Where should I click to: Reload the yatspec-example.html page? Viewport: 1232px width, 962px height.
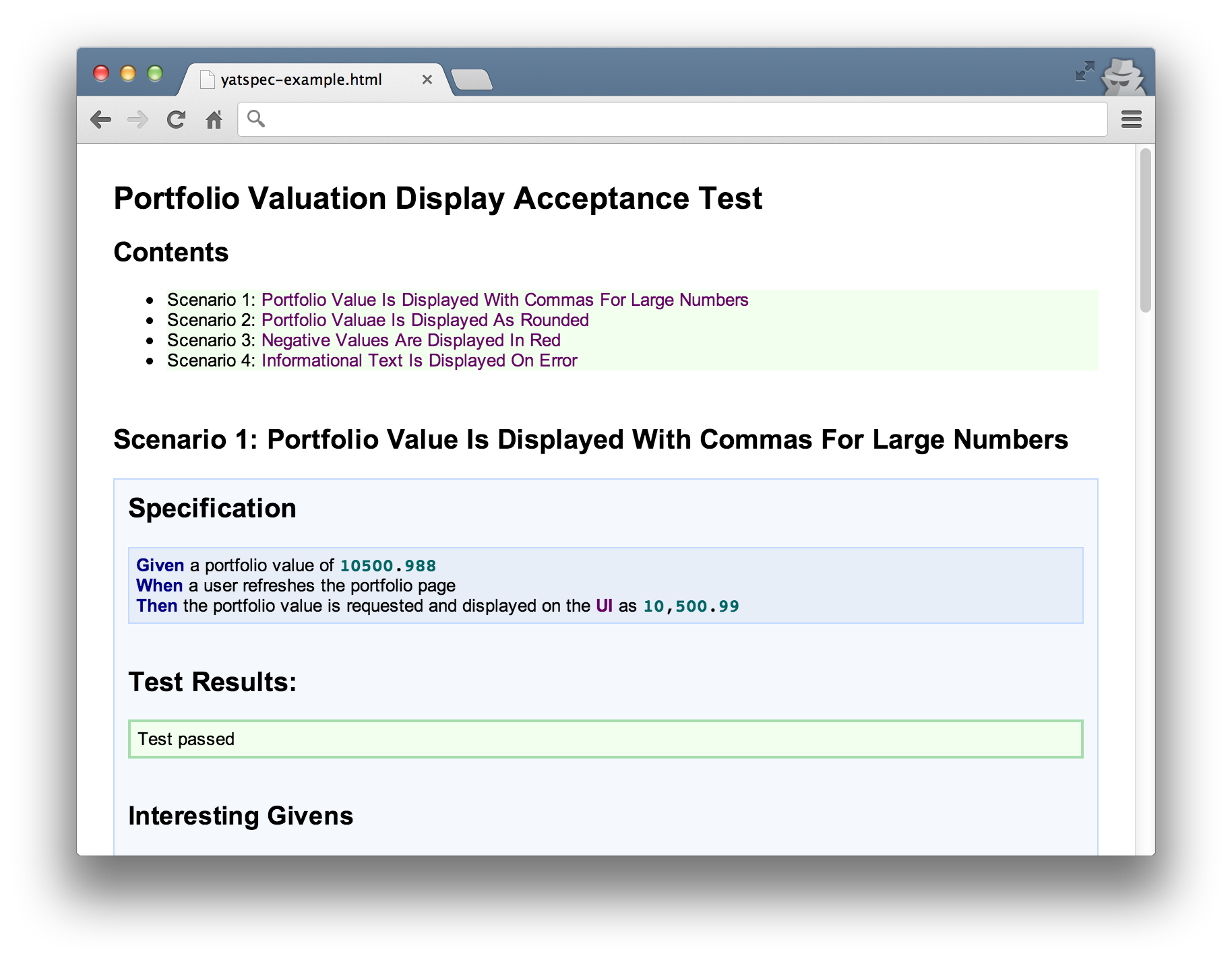[x=176, y=119]
